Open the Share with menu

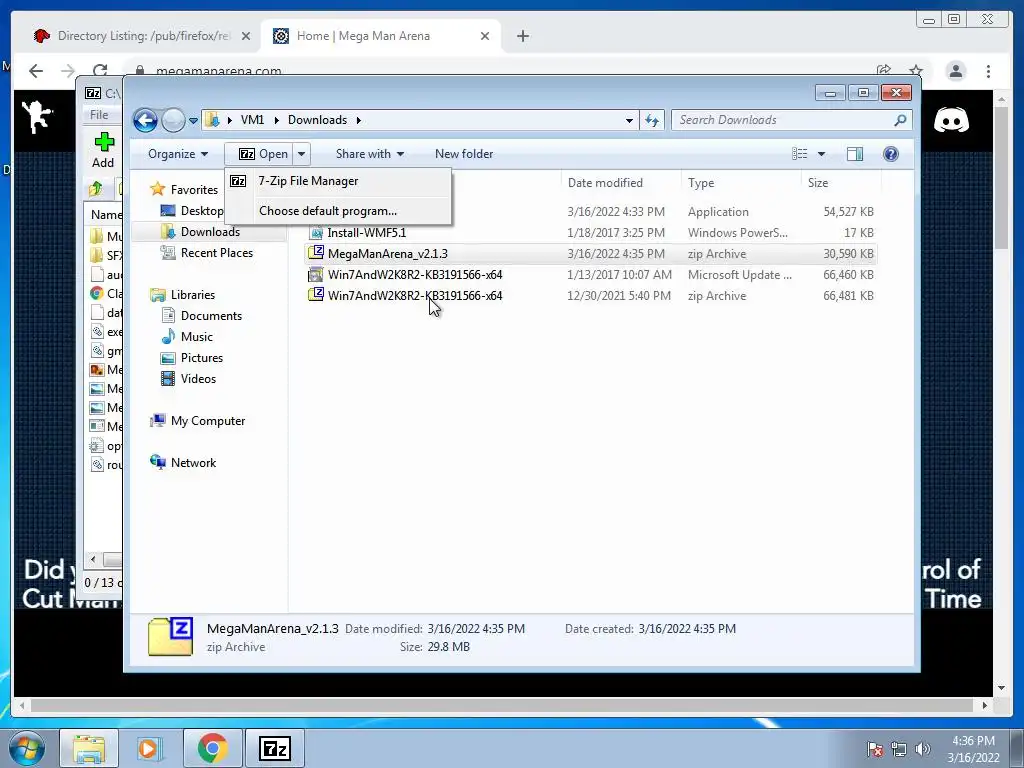click(370, 154)
